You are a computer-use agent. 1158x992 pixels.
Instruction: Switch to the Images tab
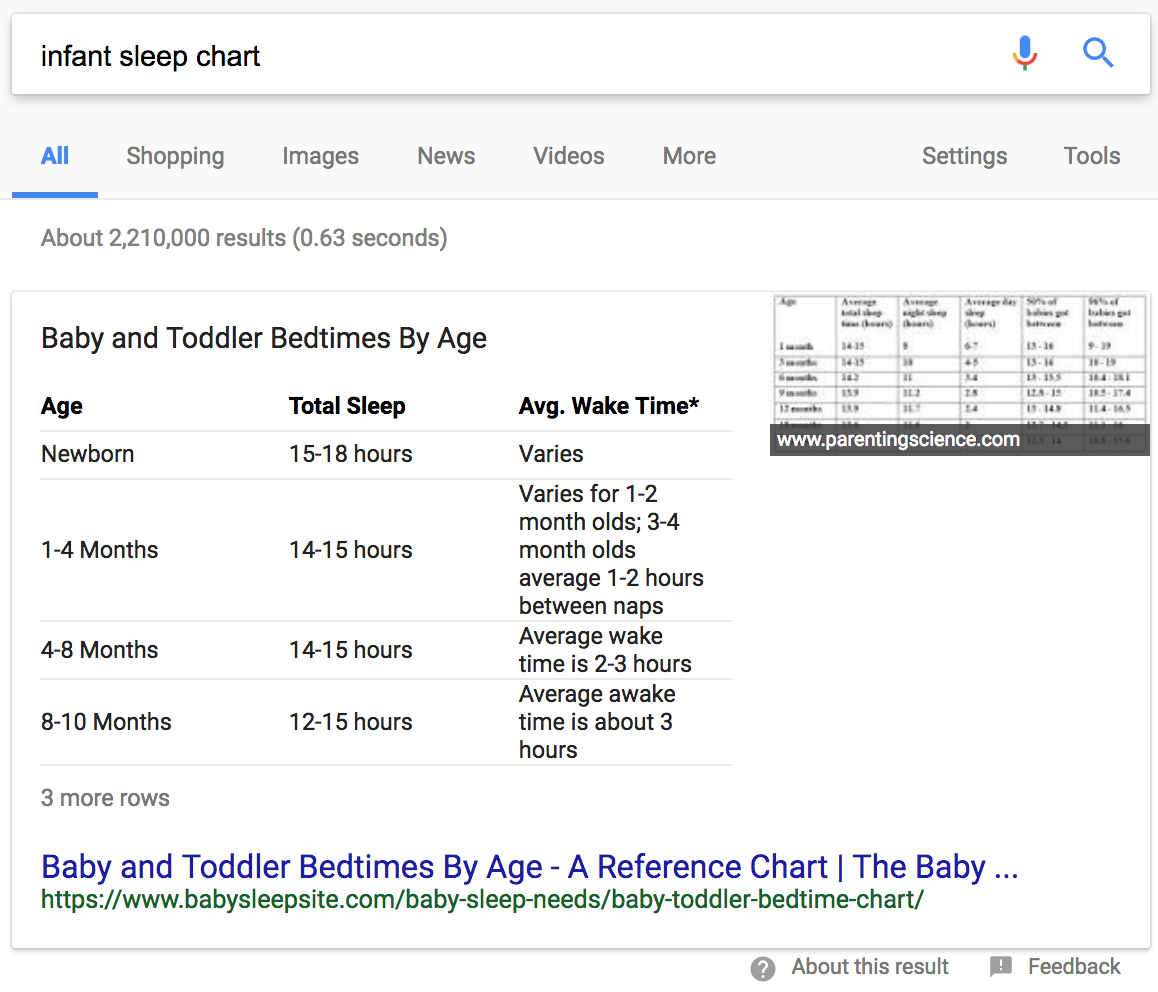click(320, 156)
